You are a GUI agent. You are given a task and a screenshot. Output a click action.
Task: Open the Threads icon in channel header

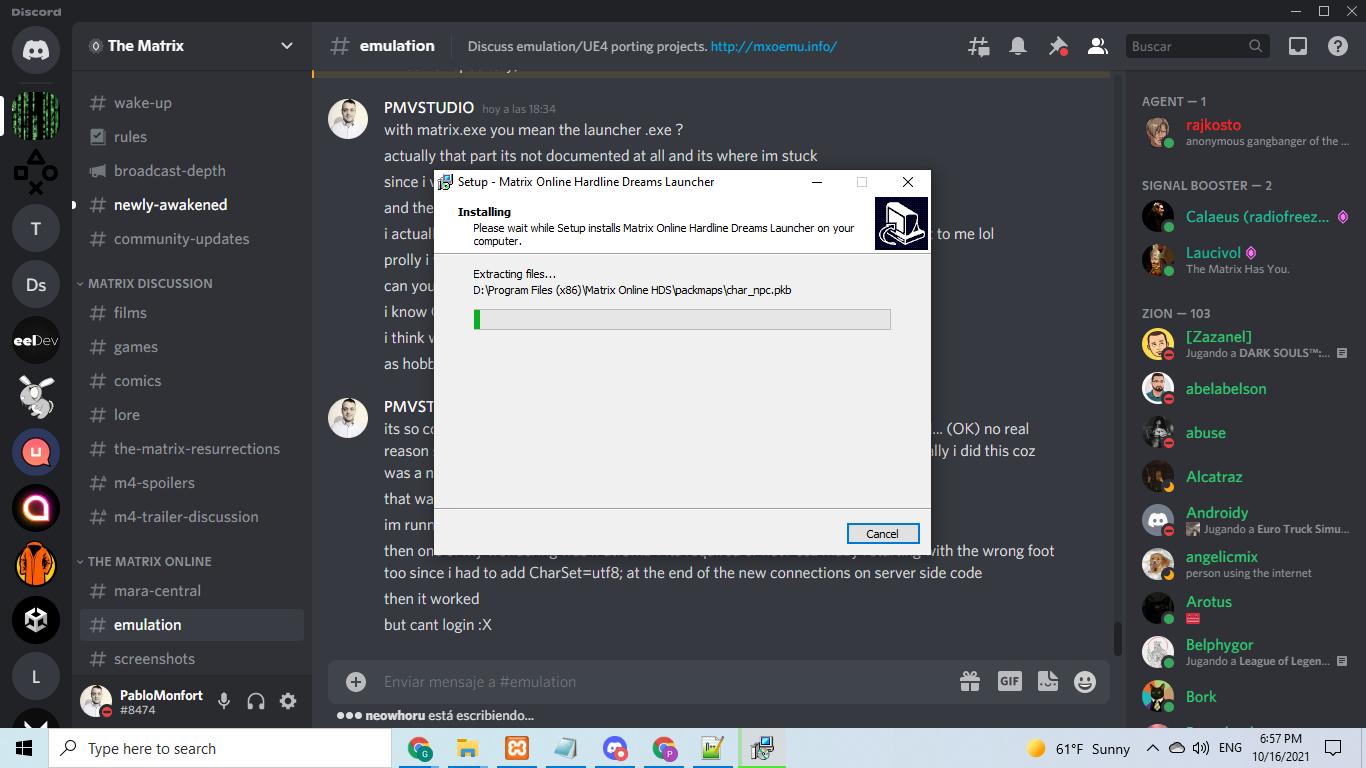(978, 46)
